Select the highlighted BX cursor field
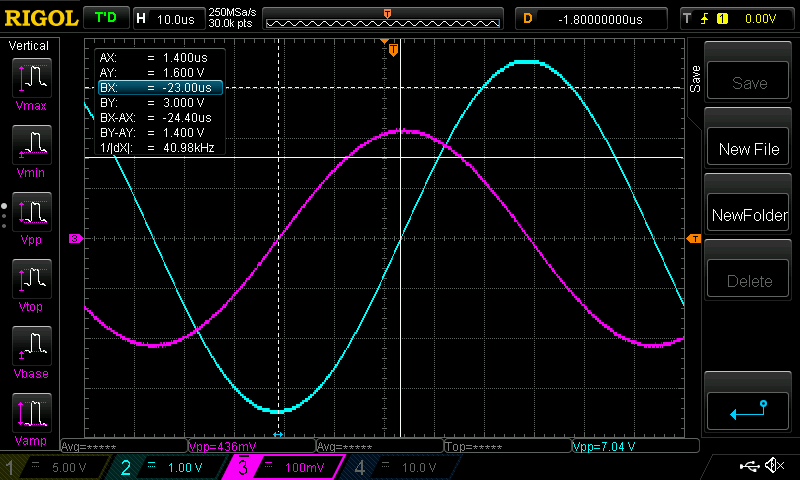800x480 pixels. pos(159,88)
